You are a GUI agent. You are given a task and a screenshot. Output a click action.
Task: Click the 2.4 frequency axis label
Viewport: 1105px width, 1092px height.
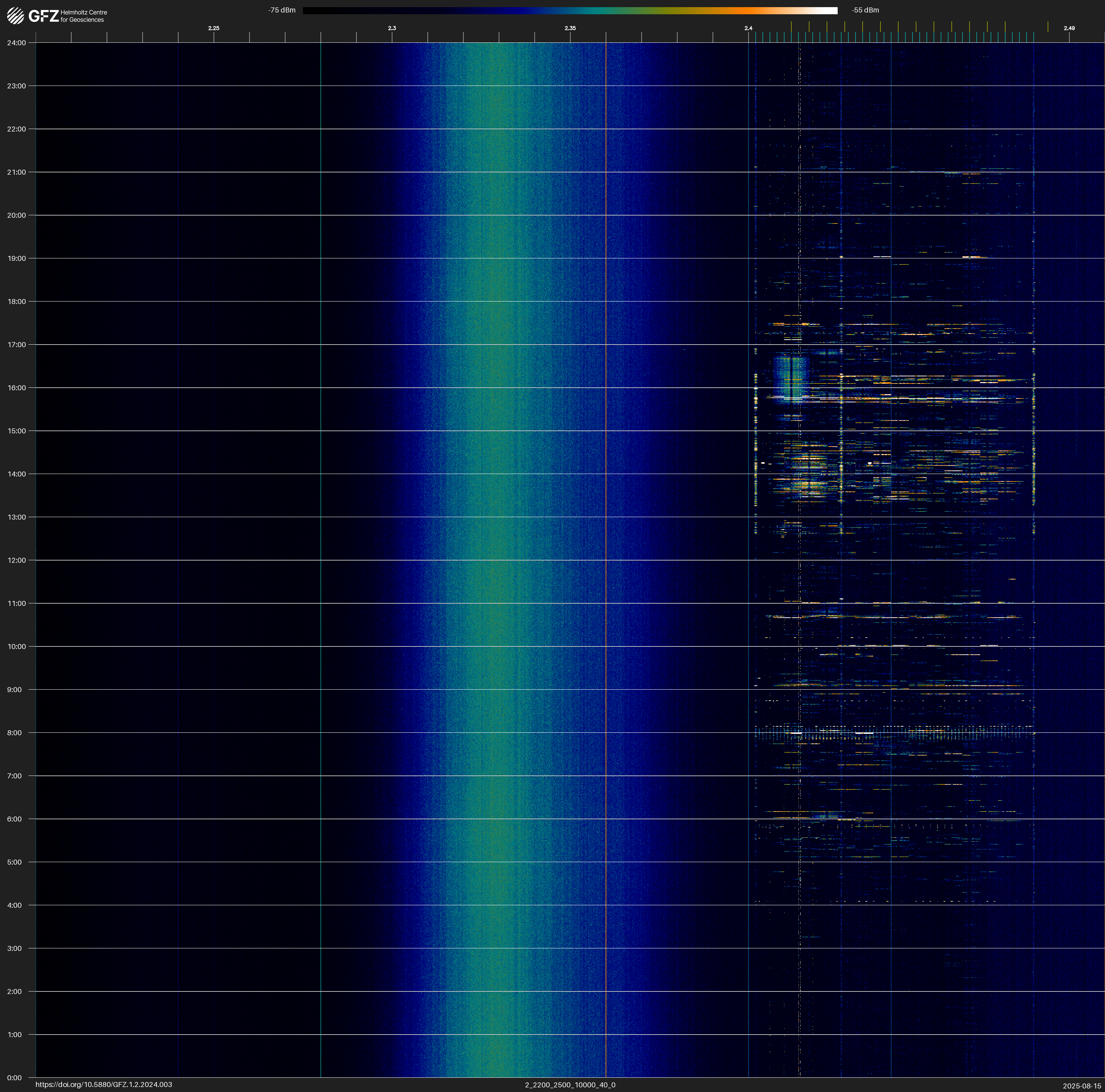[x=748, y=28]
